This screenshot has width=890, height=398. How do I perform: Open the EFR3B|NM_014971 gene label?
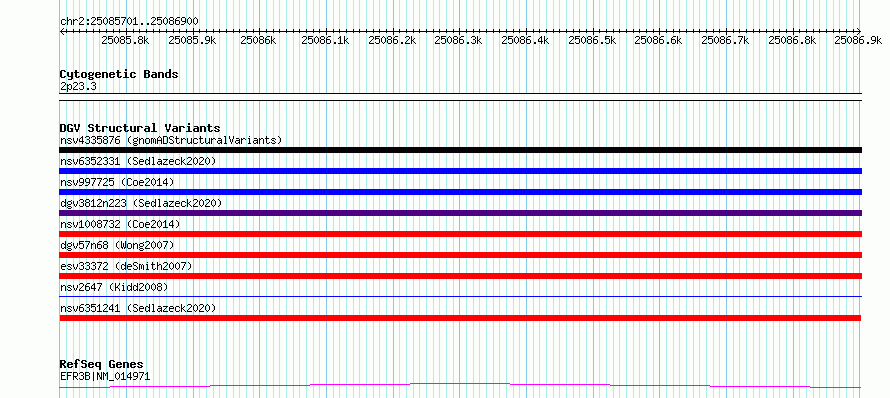point(105,376)
